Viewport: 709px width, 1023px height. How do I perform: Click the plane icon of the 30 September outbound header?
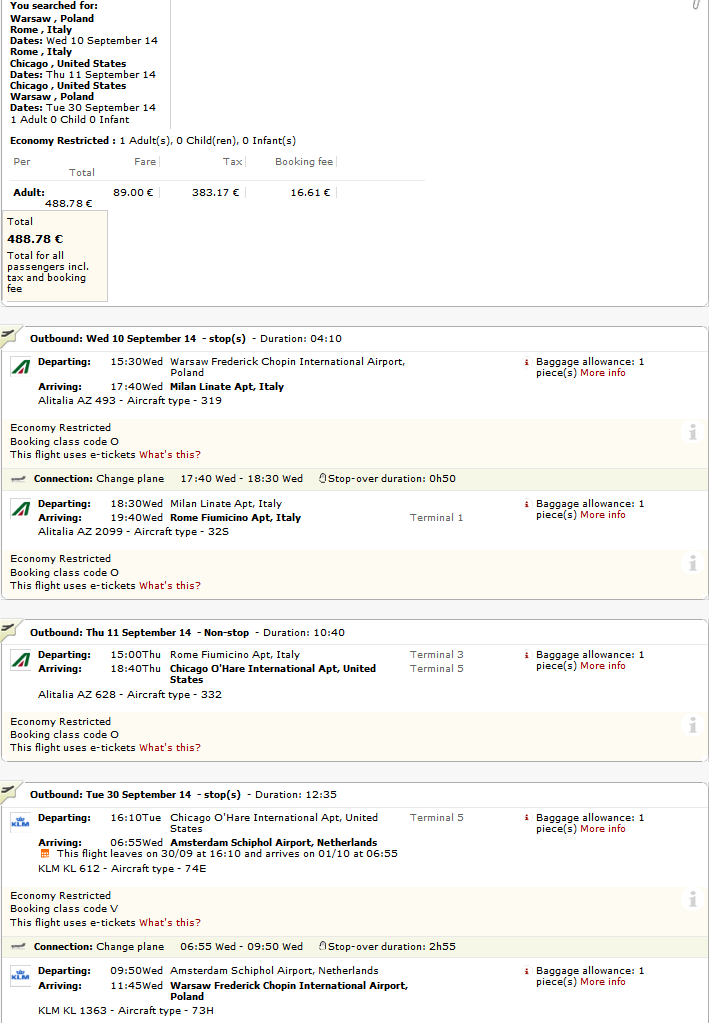8,791
